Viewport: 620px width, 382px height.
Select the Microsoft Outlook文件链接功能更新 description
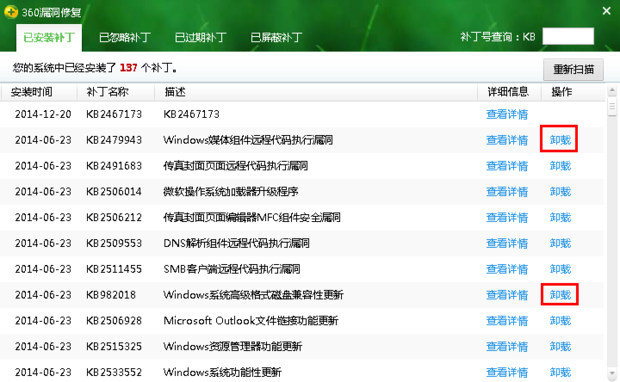coord(251,321)
